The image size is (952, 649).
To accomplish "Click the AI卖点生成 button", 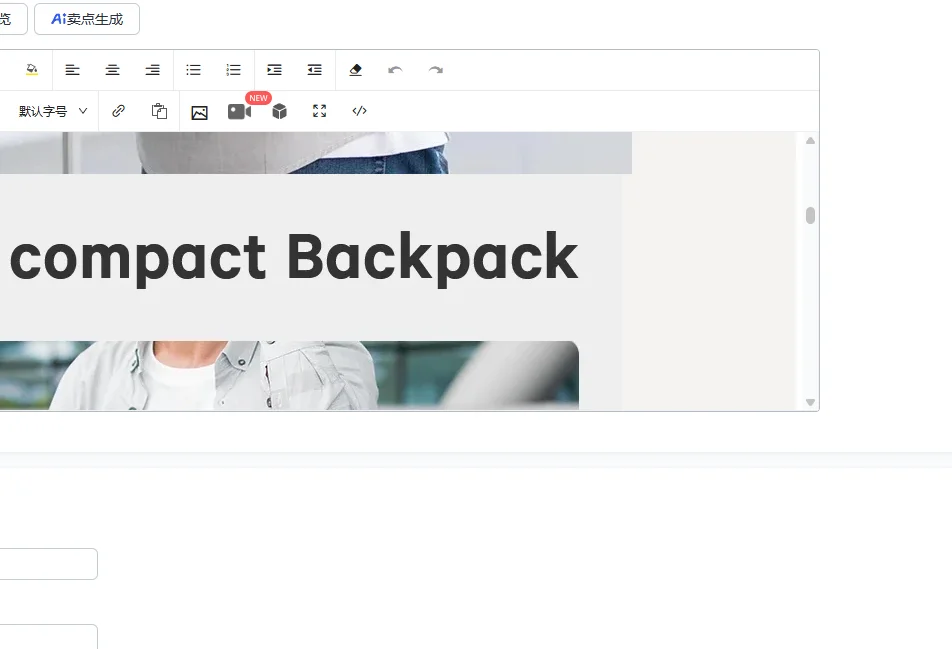I will click(87, 19).
